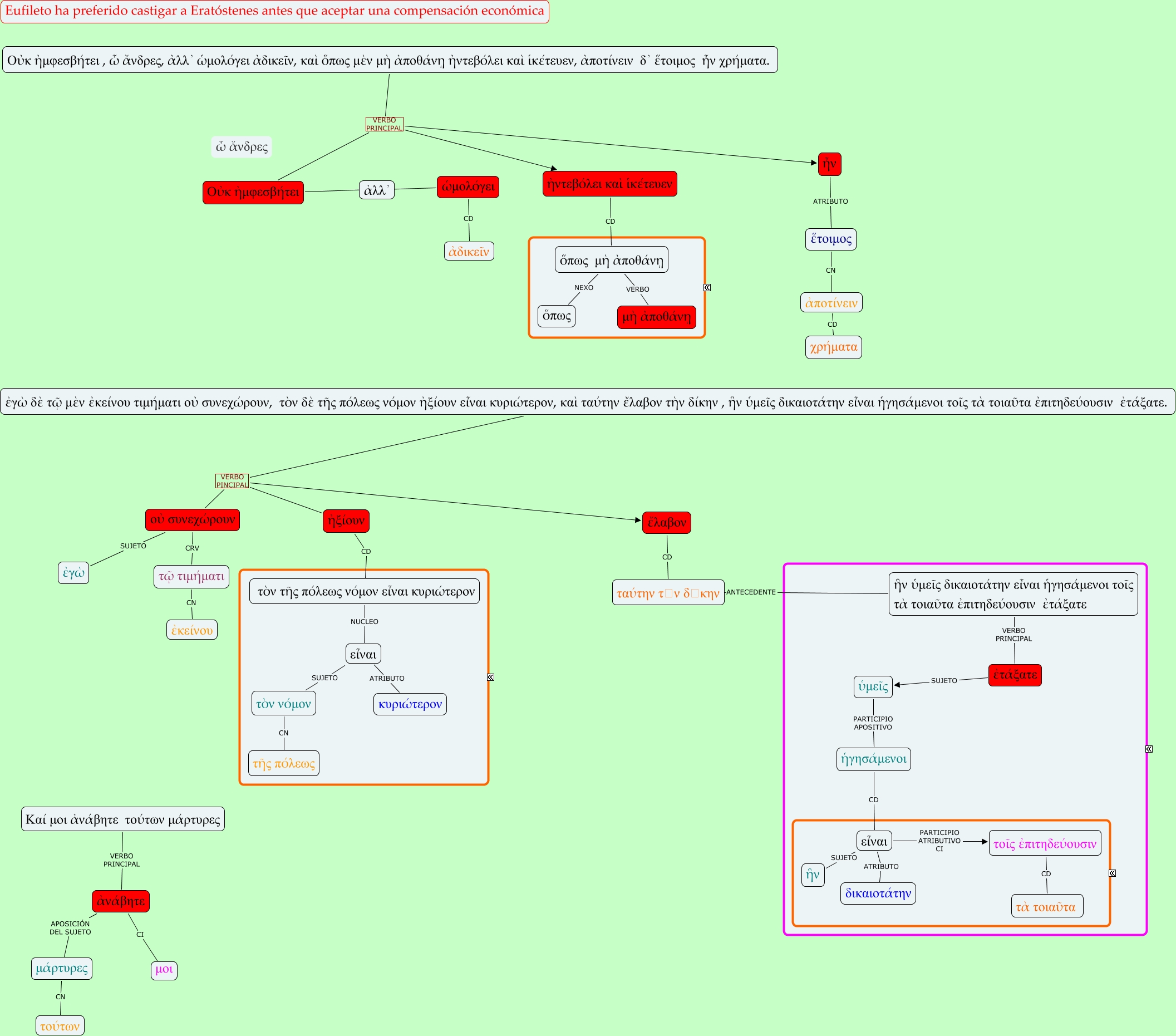
Task: Collapse the τὸν τῆς πόλεως νόμον group
Action: click(491, 677)
